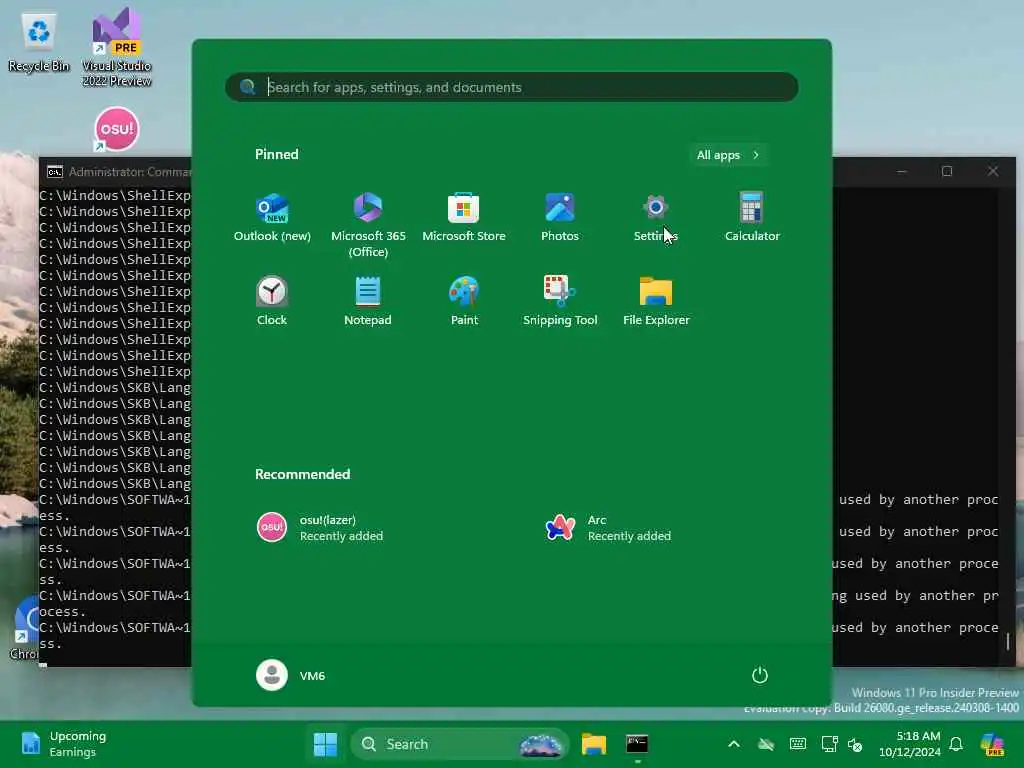The height and width of the screenshot is (768, 1024).
Task: Click muted volume tray icon
Action: coord(855,744)
